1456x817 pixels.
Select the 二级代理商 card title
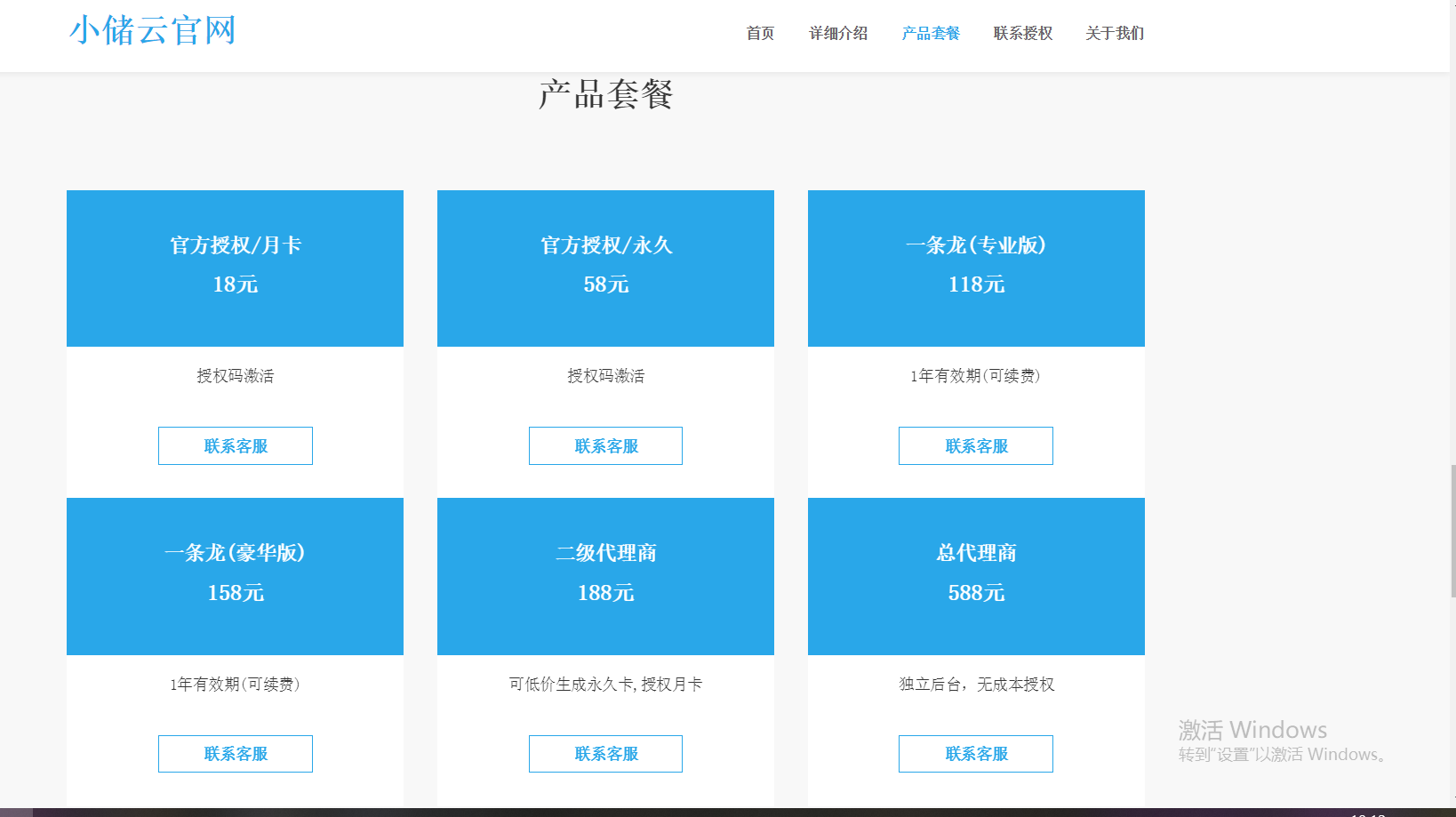pos(605,553)
